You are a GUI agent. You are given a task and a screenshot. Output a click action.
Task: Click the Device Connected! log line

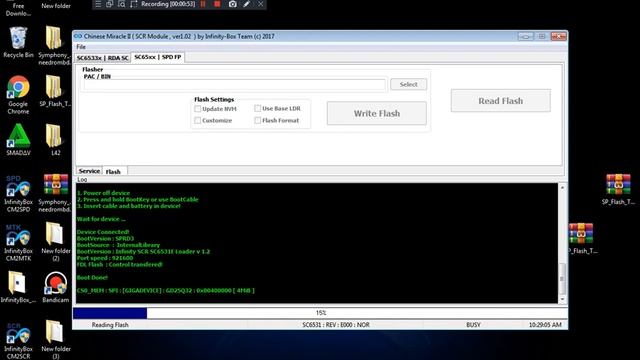pos(103,232)
